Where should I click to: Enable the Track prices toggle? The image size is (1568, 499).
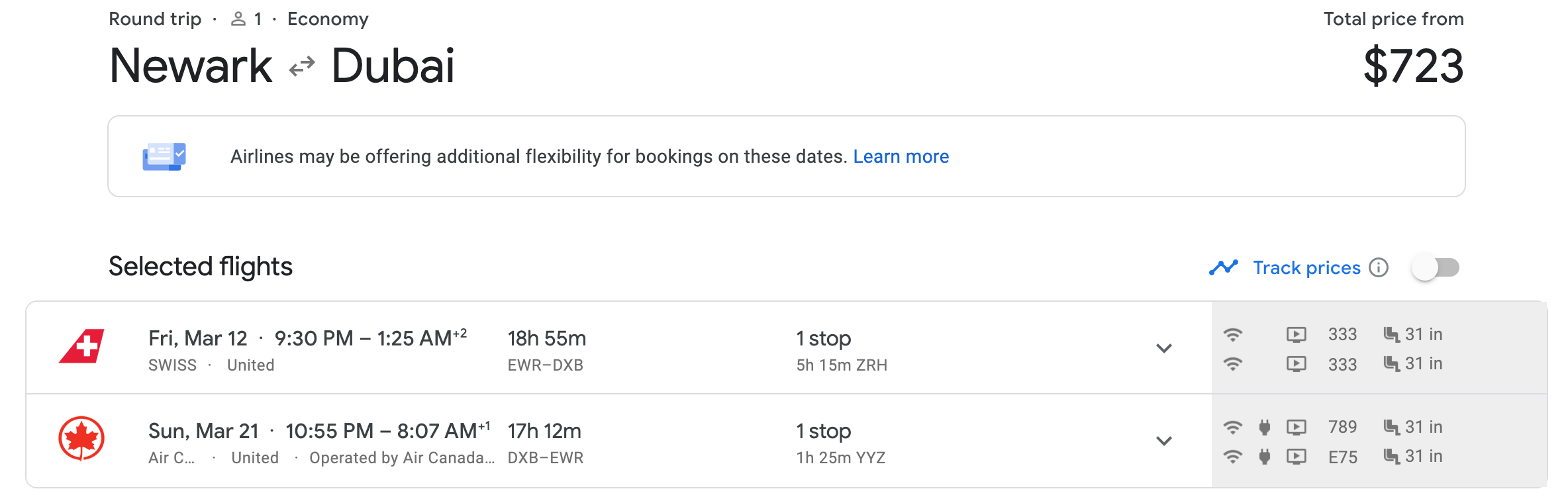point(1436,267)
